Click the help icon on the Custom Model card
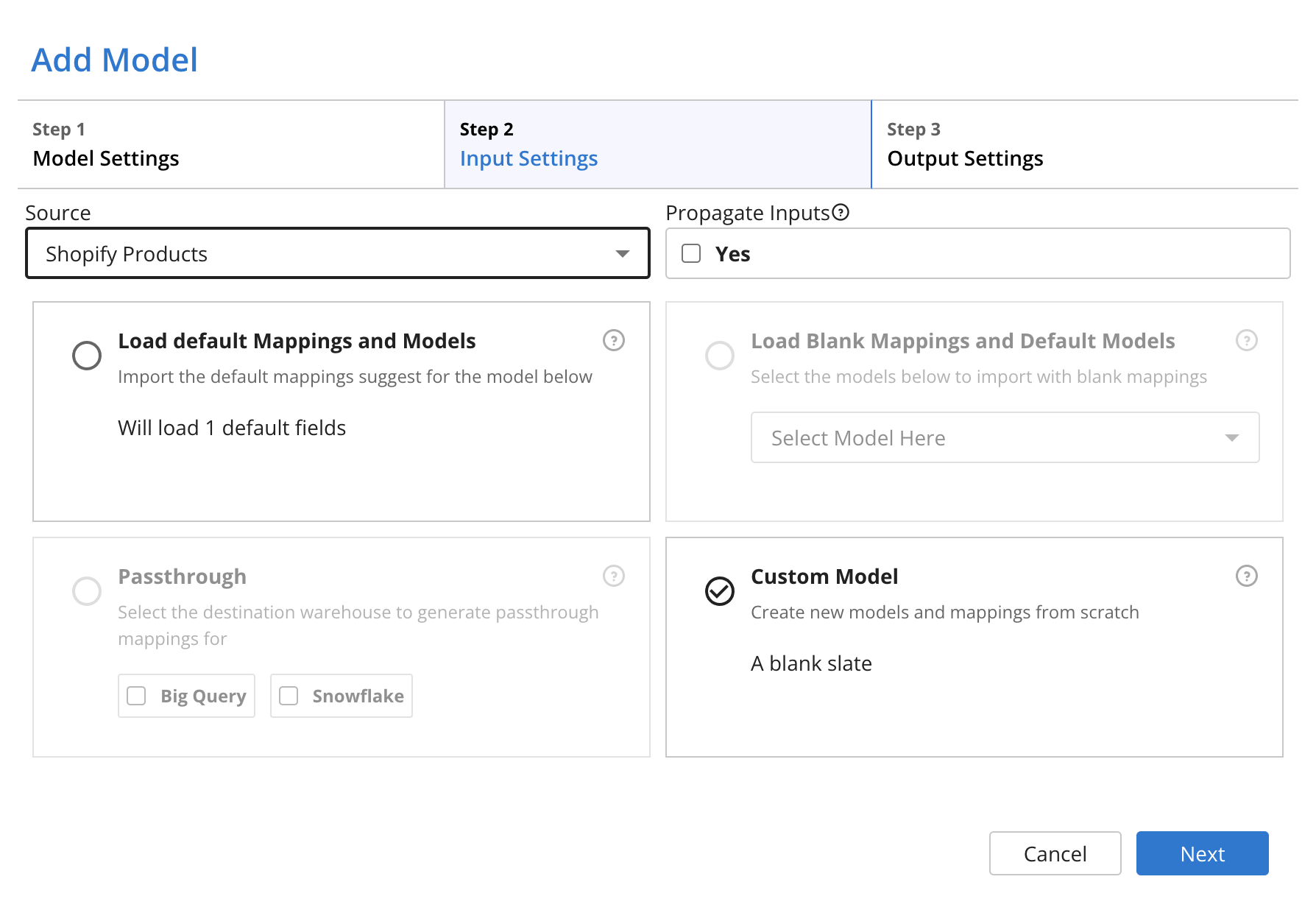Screen dimensions: 1316x910 point(1247,576)
